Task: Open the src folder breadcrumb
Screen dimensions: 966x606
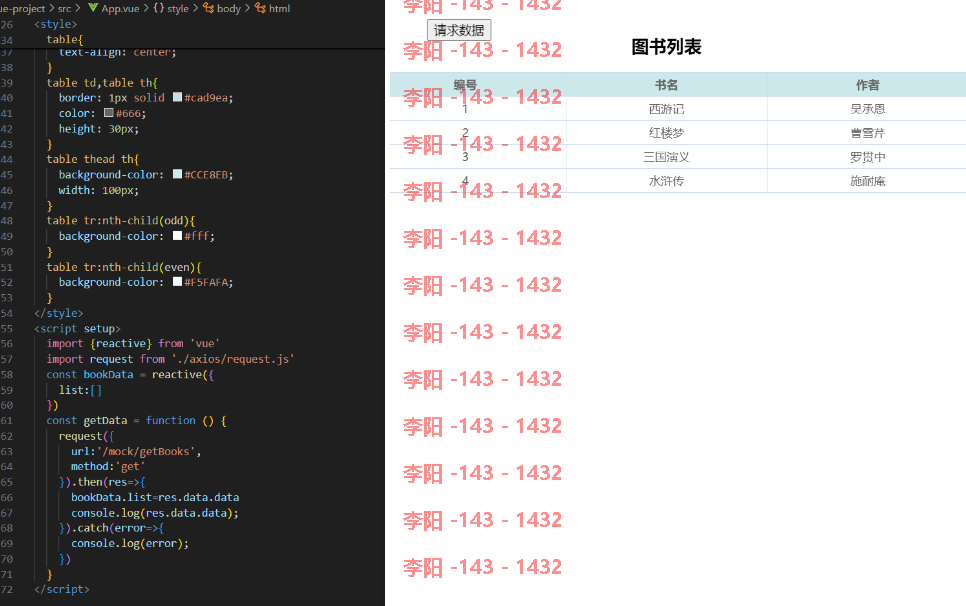Action: coord(64,9)
